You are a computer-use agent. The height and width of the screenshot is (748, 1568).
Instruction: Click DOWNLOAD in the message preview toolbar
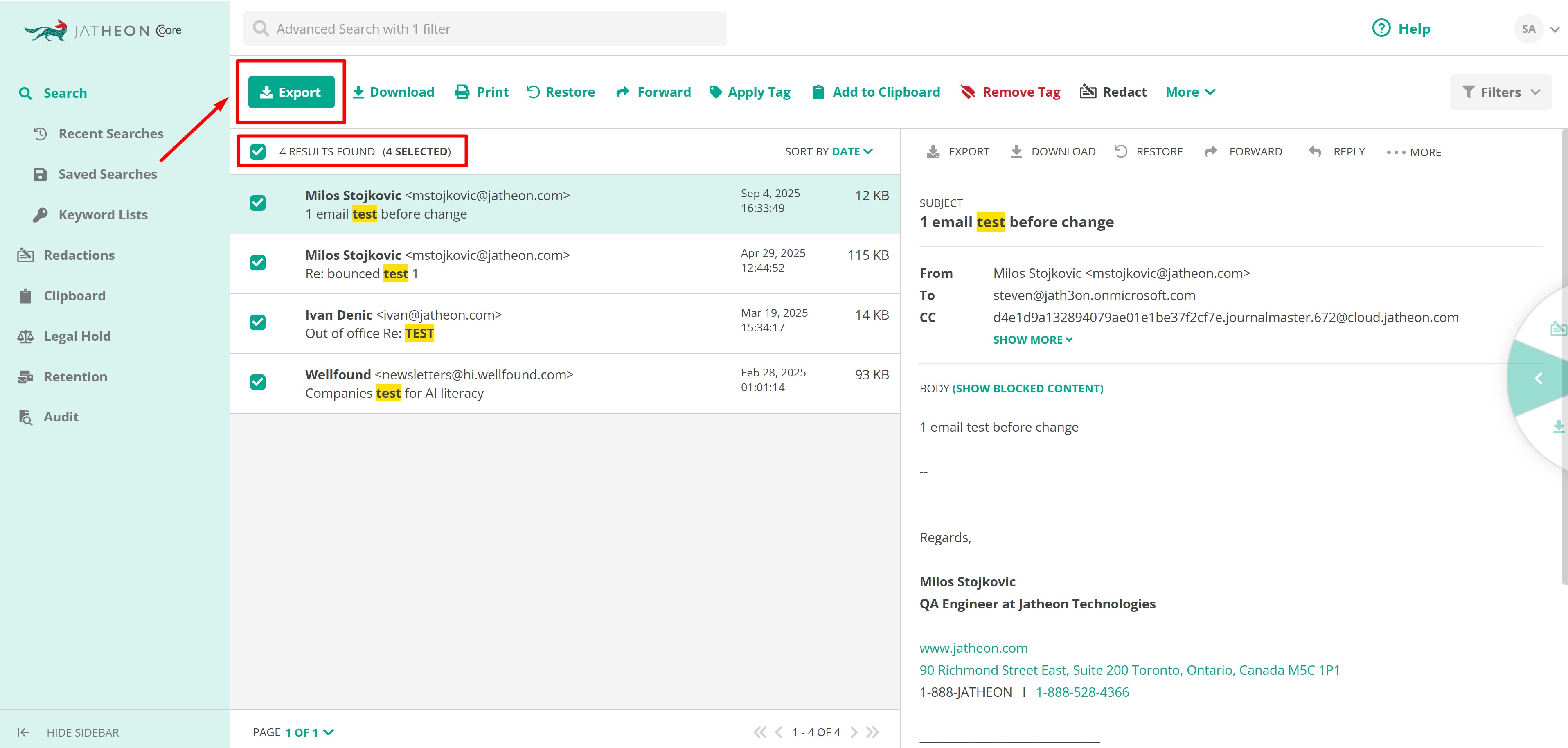pyautogui.click(x=1053, y=151)
